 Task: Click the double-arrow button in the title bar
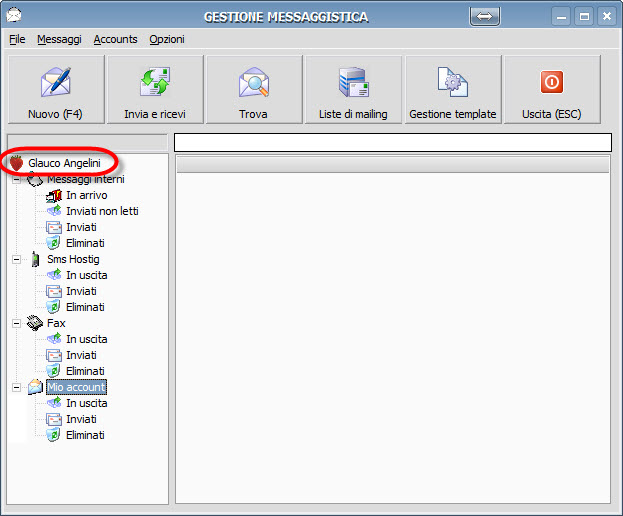[x=484, y=17]
